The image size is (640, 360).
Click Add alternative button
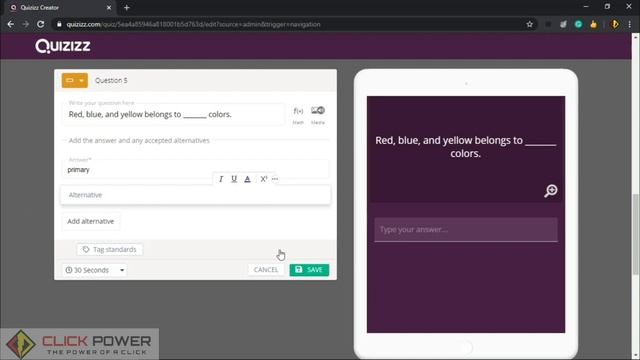(91, 221)
